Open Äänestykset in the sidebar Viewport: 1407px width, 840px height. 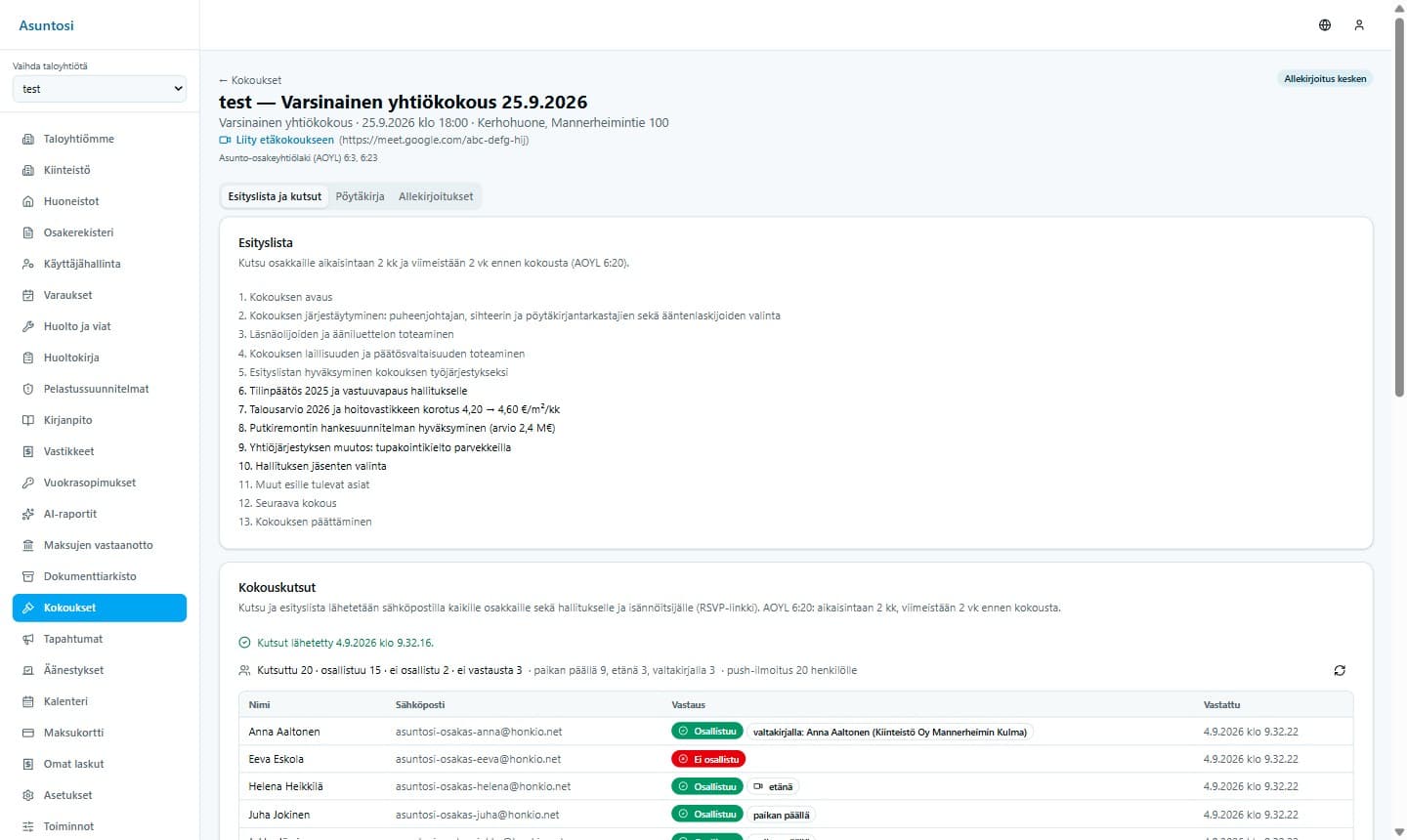[100, 670]
